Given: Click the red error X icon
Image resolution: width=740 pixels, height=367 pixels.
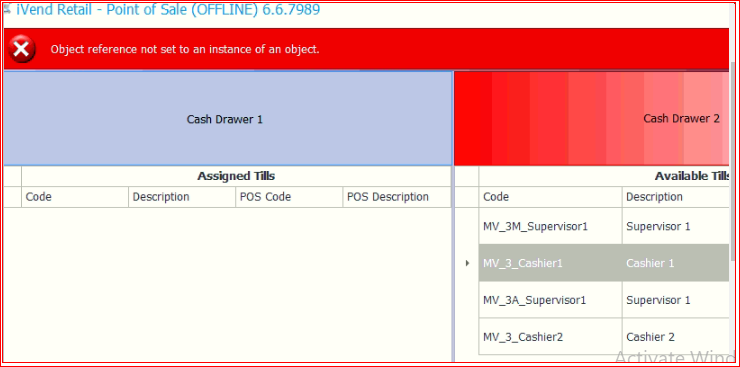Looking at the screenshot, I should pyautogui.click(x=22, y=49).
